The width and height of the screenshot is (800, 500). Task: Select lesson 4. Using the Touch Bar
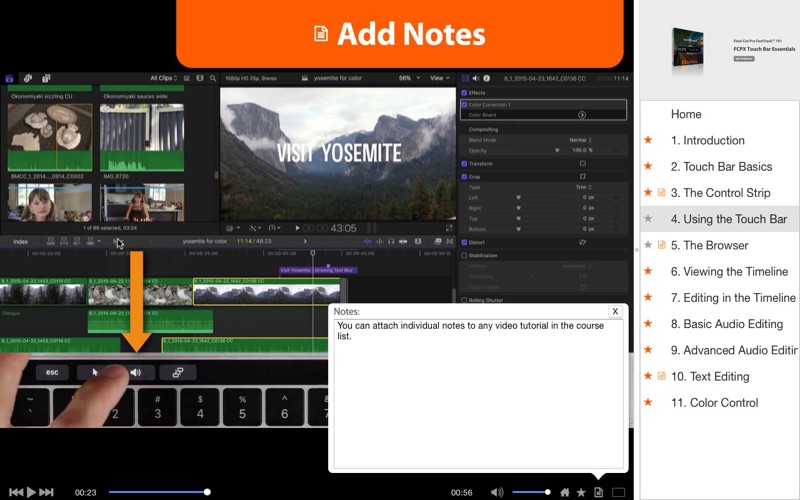729,219
